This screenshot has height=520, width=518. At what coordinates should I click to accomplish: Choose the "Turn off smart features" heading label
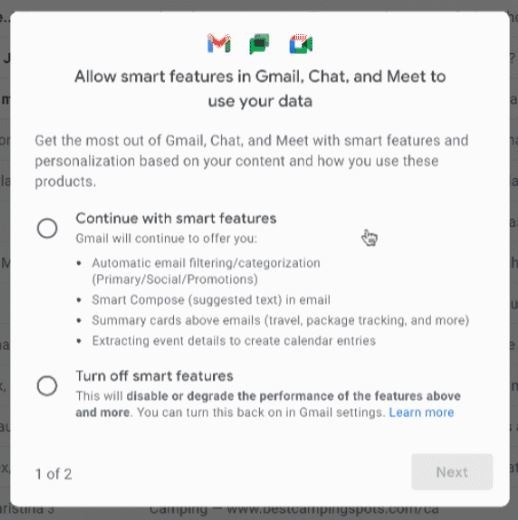[x=154, y=376]
